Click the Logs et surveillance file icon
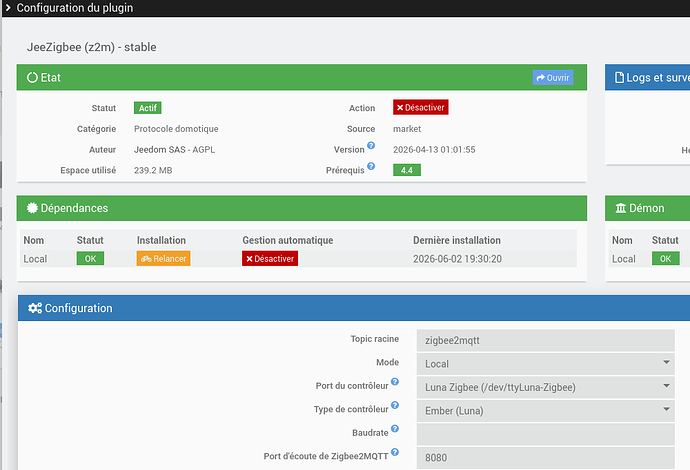690x470 pixels. pos(619,77)
